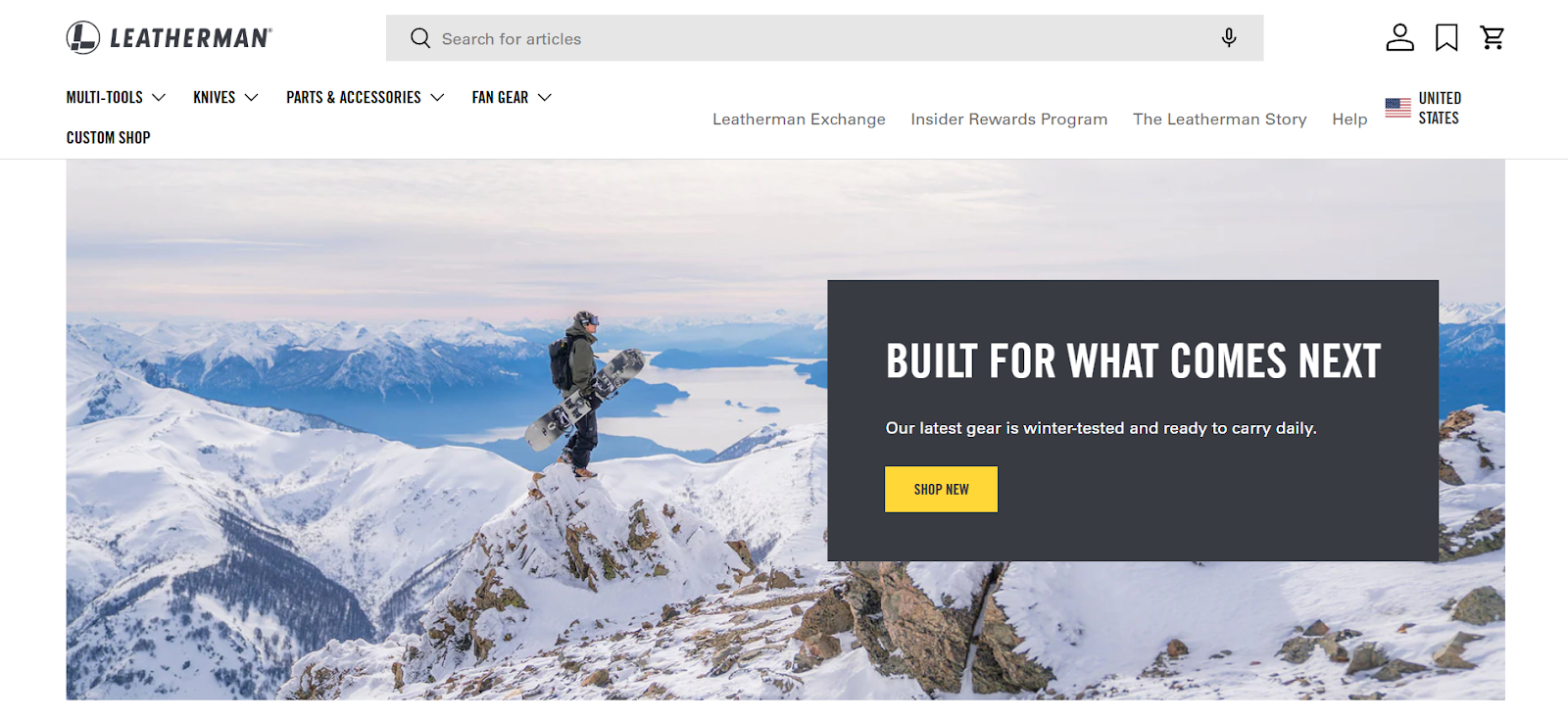Image resolution: width=1568 pixels, height=720 pixels.
Task: Open The Leatherman Story link
Action: [1219, 119]
